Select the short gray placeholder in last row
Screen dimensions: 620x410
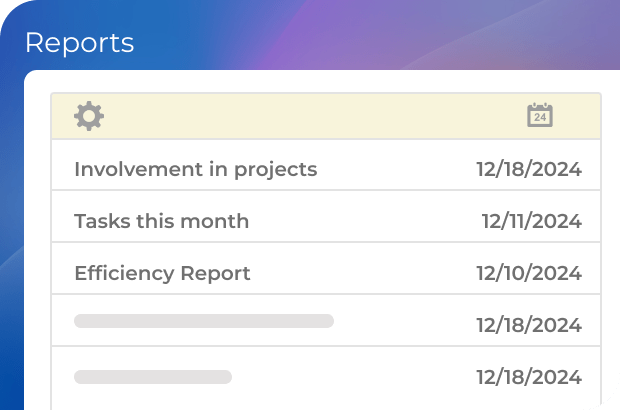[153, 377]
